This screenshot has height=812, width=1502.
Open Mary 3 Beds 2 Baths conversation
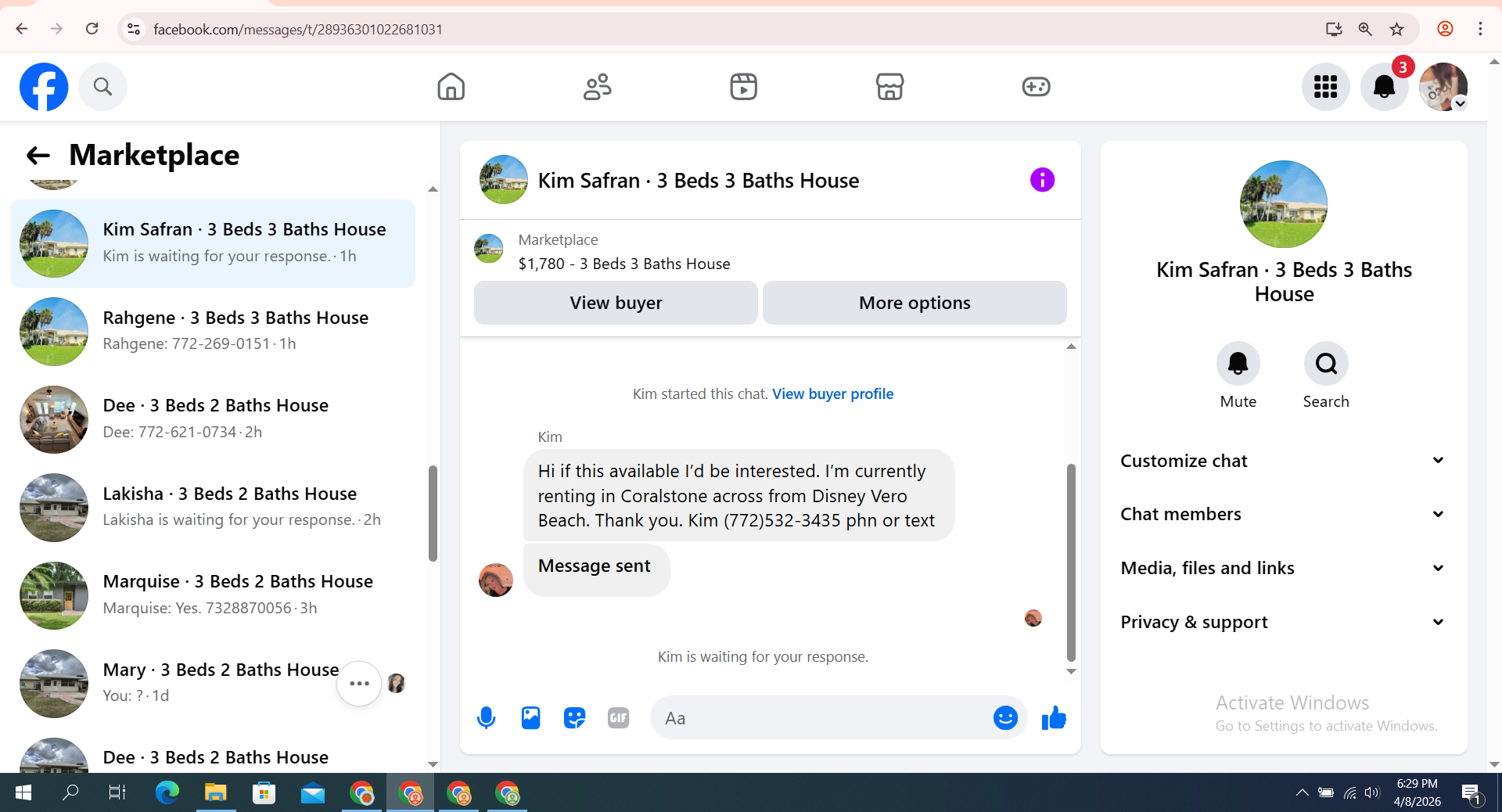(213, 683)
